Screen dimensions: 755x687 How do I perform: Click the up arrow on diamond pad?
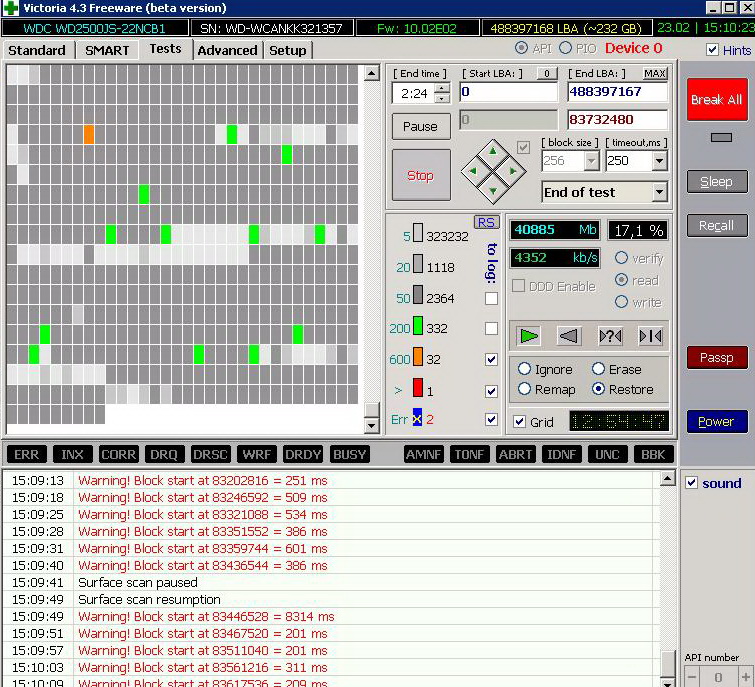493,151
